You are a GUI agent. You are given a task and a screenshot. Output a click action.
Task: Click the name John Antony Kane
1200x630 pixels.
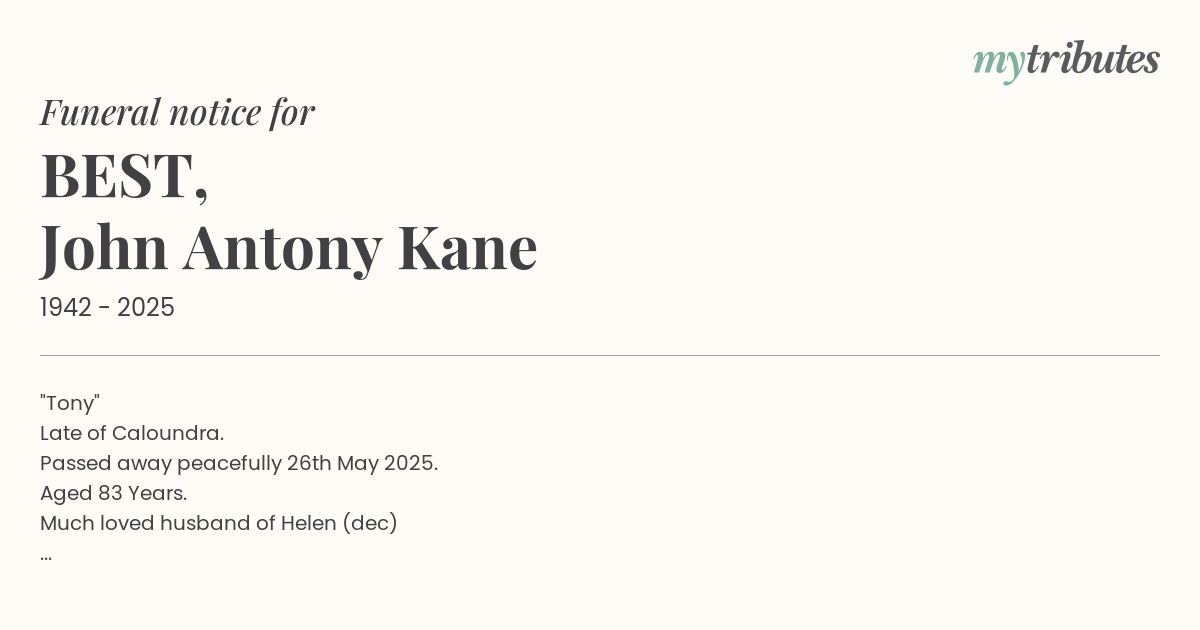tap(289, 248)
